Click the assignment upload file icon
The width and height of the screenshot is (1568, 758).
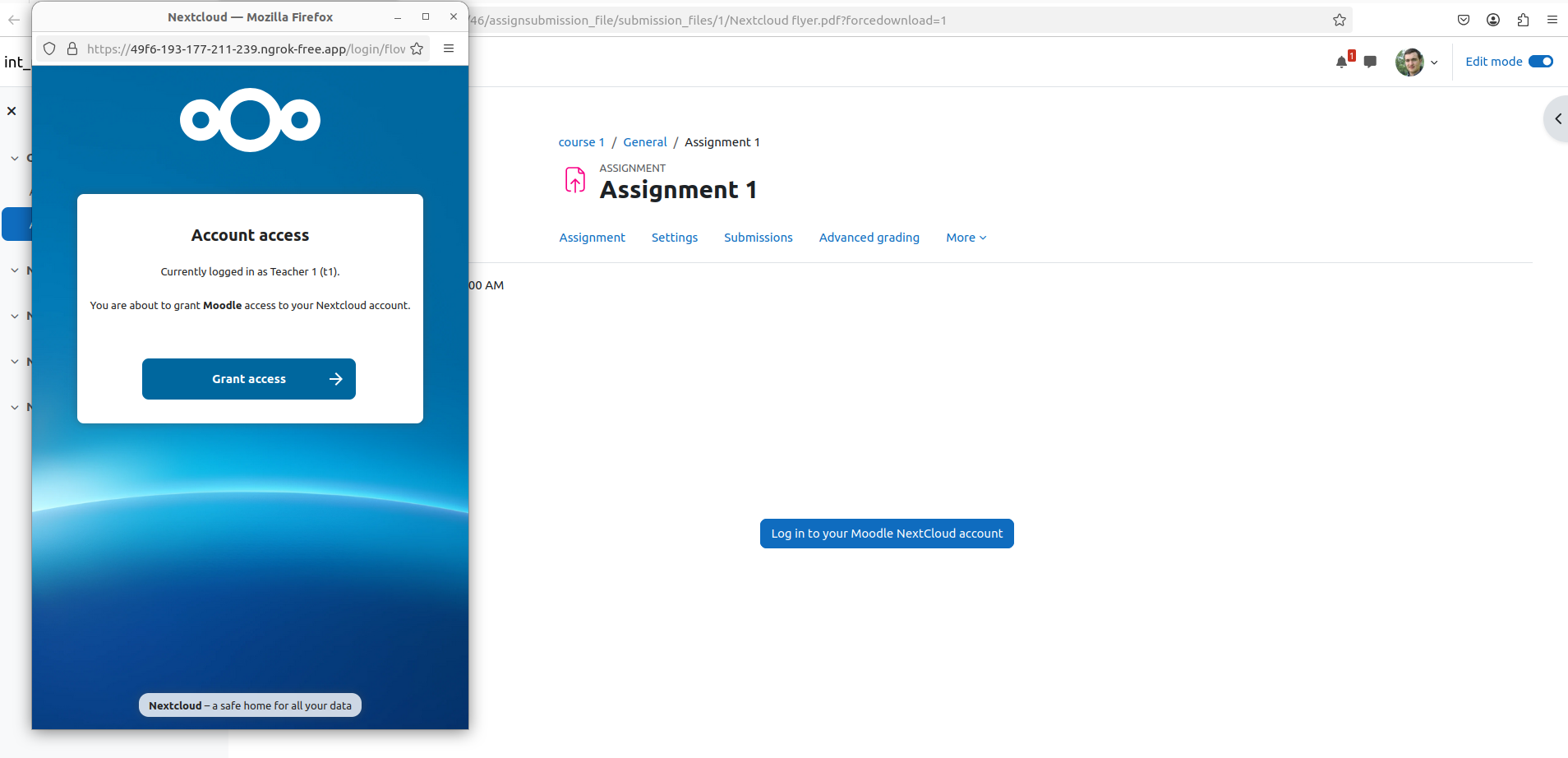(x=575, y=180)
